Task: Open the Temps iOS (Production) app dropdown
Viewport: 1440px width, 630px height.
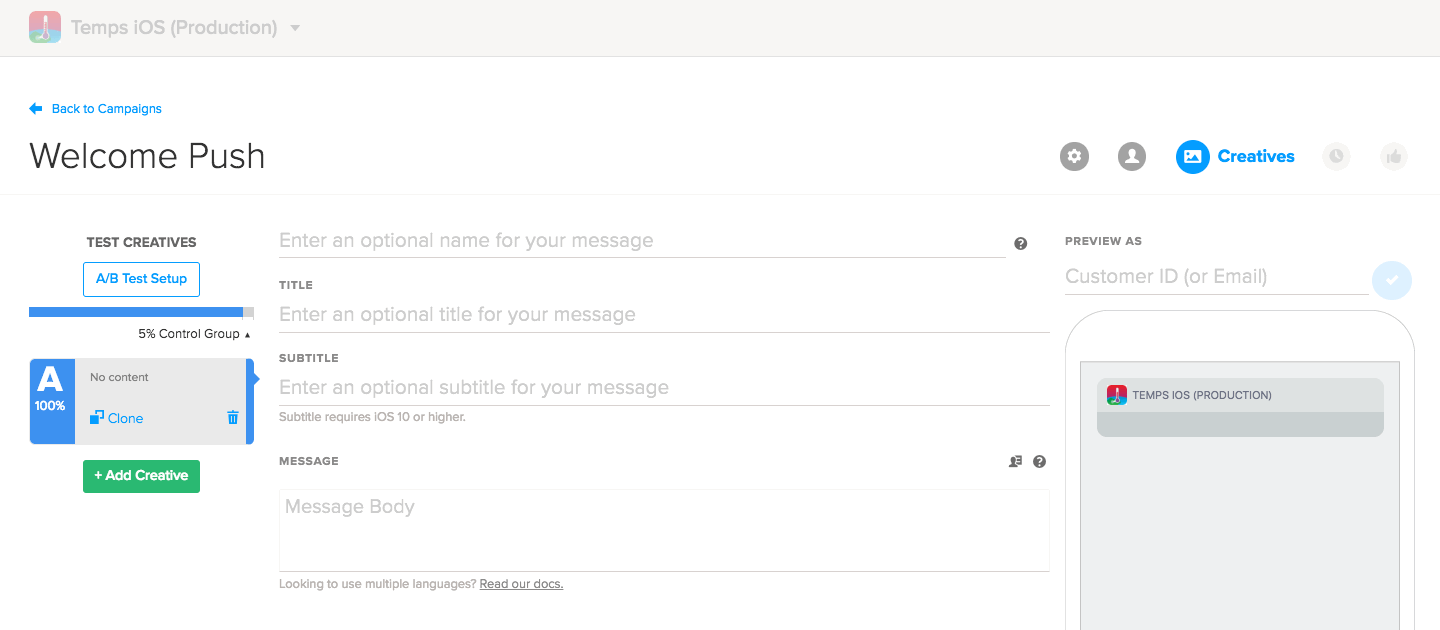Action: tap(295, 28)
